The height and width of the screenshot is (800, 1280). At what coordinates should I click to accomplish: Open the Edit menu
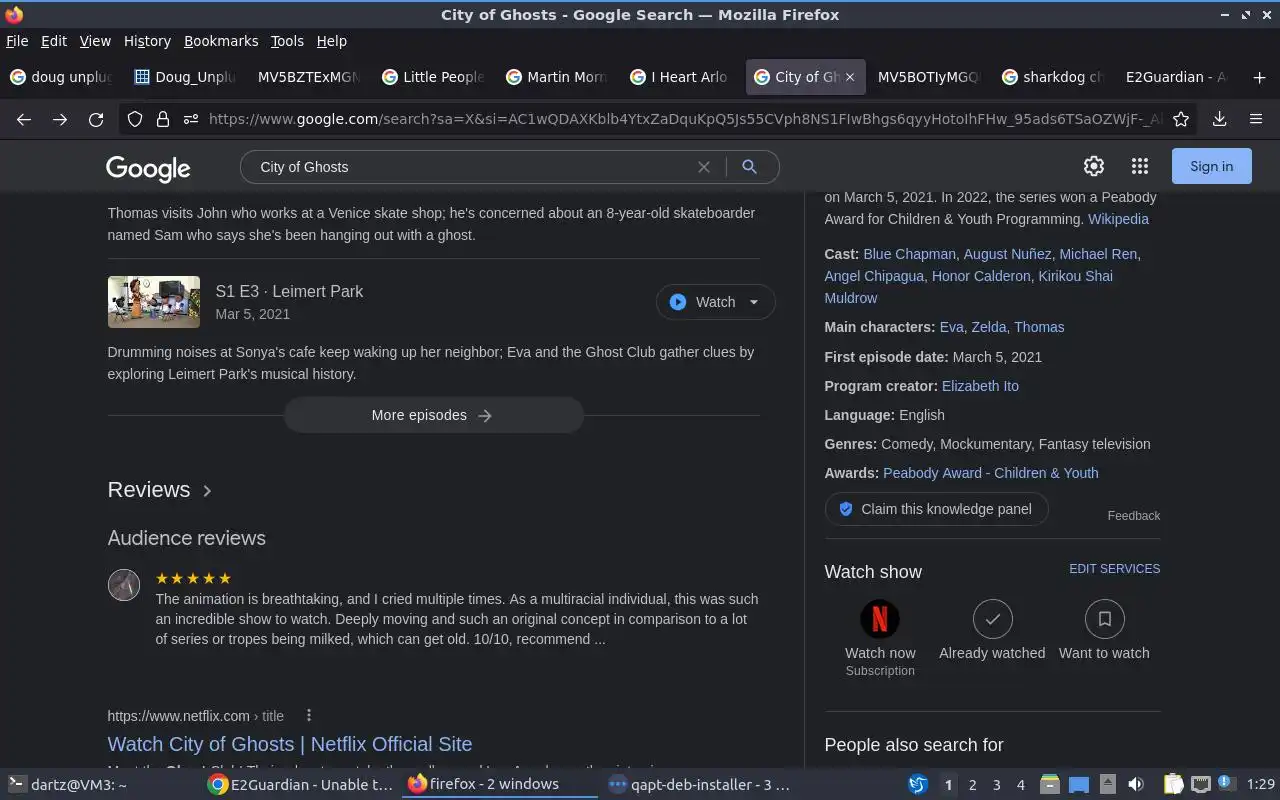[54, 41]
